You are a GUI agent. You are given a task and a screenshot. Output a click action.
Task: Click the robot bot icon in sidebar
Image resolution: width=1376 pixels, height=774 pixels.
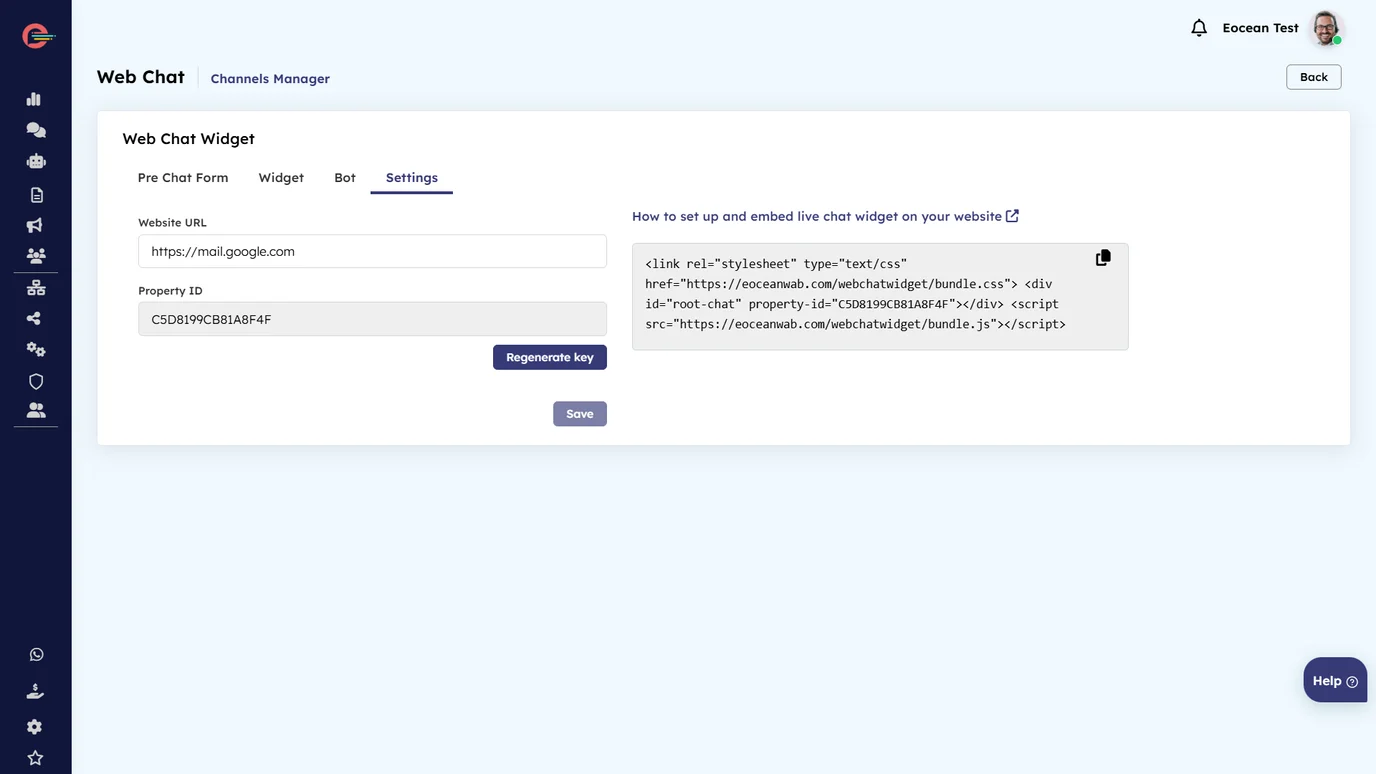pos(36,161)
